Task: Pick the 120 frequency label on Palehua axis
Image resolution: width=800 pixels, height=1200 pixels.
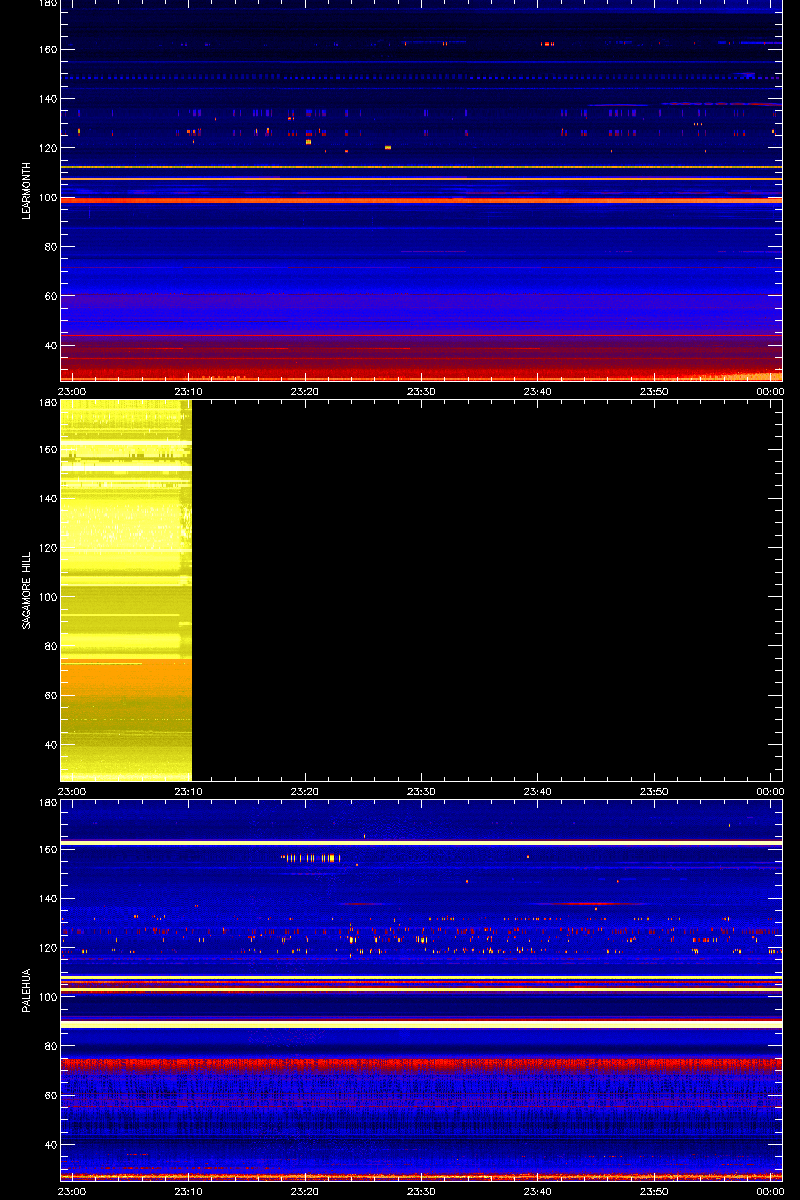Action: coord(47,948)
